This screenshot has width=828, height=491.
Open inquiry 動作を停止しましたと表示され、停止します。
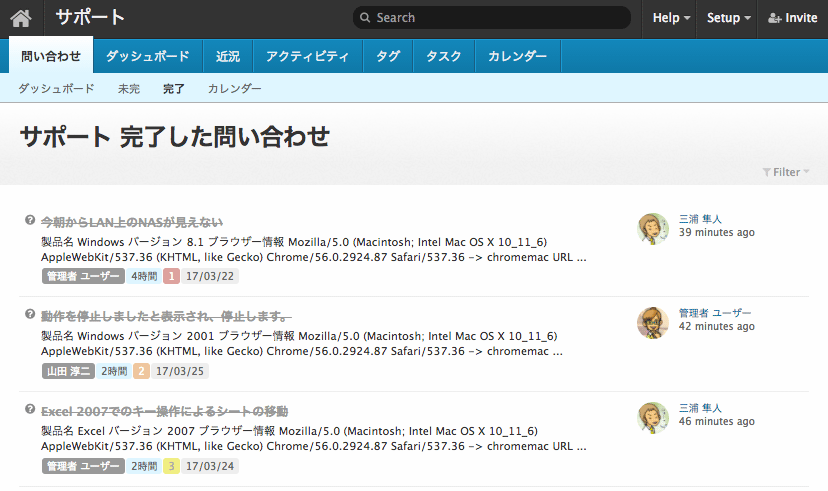pos(166,316)
